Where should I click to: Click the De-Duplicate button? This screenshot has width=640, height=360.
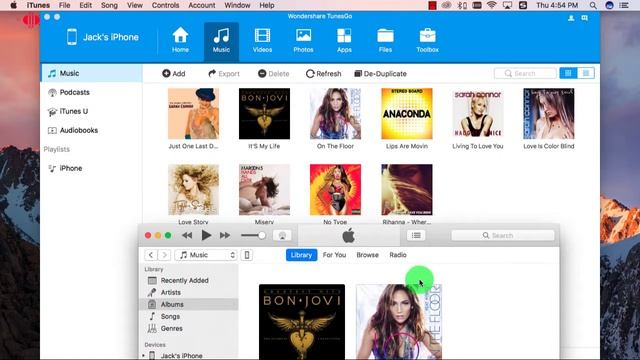pos(380,73)
